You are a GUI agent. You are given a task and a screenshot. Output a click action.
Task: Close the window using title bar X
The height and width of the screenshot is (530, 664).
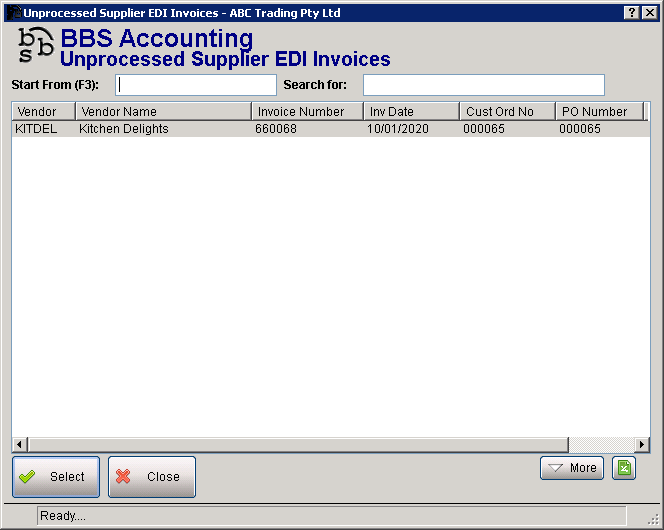pyautogui.click(x=649, y=12)
